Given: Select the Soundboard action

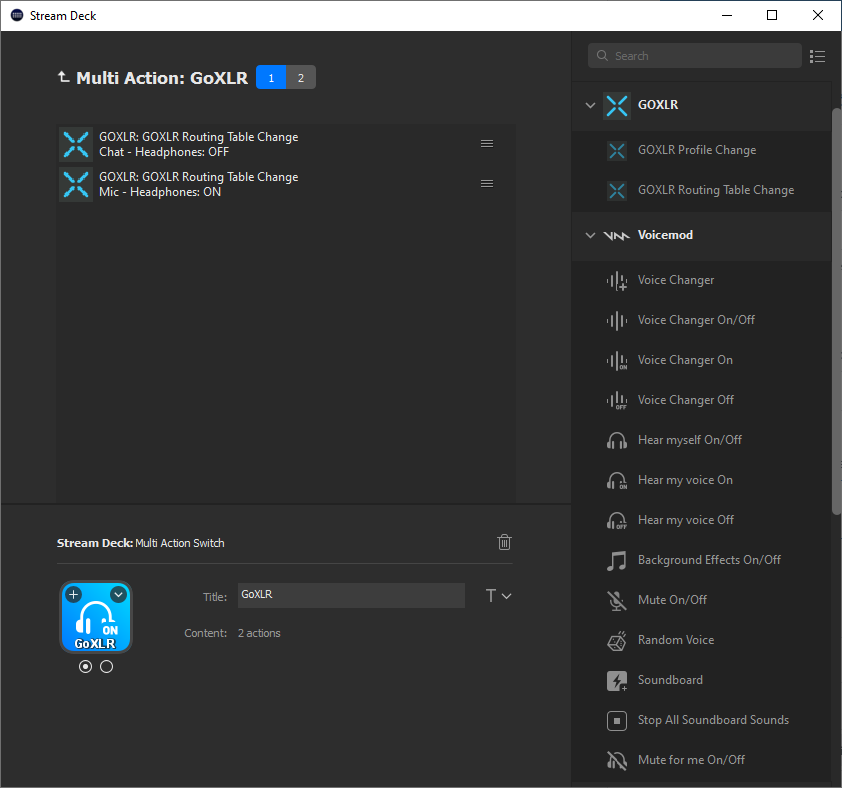Looking at the screenshot, I should [702, 681].
